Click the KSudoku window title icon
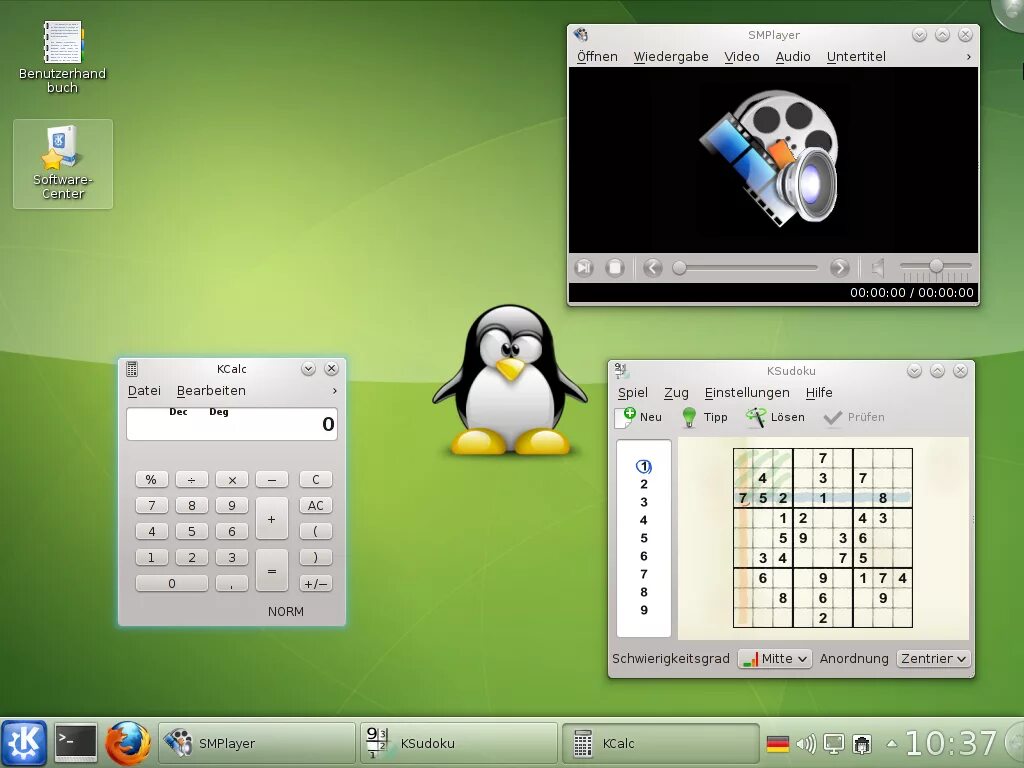The width and height of the screenshot is (1024, 768). [621, 371]
